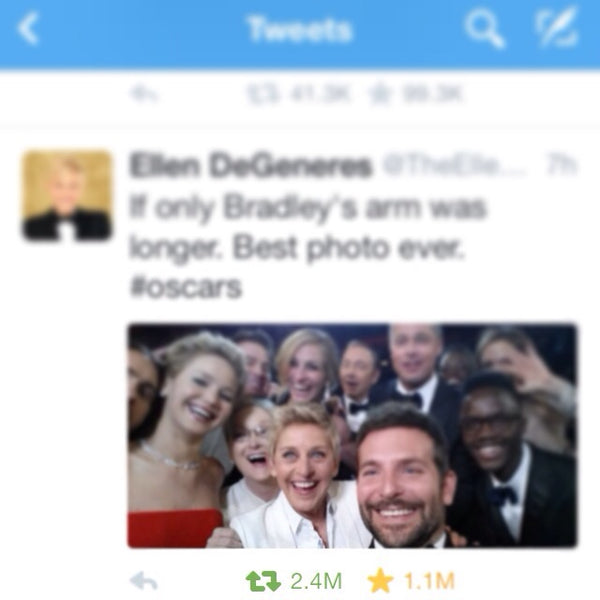Toggle the gold favorite star
600x600 pixels.
[x=380, y=581]
